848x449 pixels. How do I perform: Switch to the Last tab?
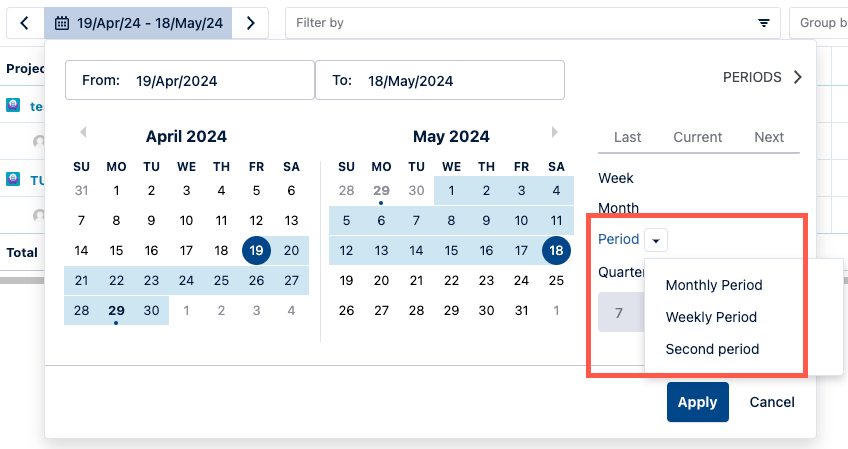coord(628,137)
